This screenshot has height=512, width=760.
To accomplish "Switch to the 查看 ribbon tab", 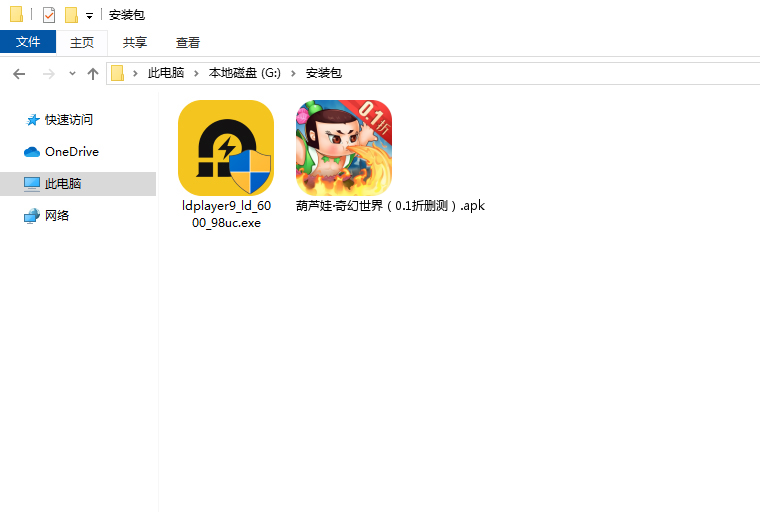I will tap(188, 42).
